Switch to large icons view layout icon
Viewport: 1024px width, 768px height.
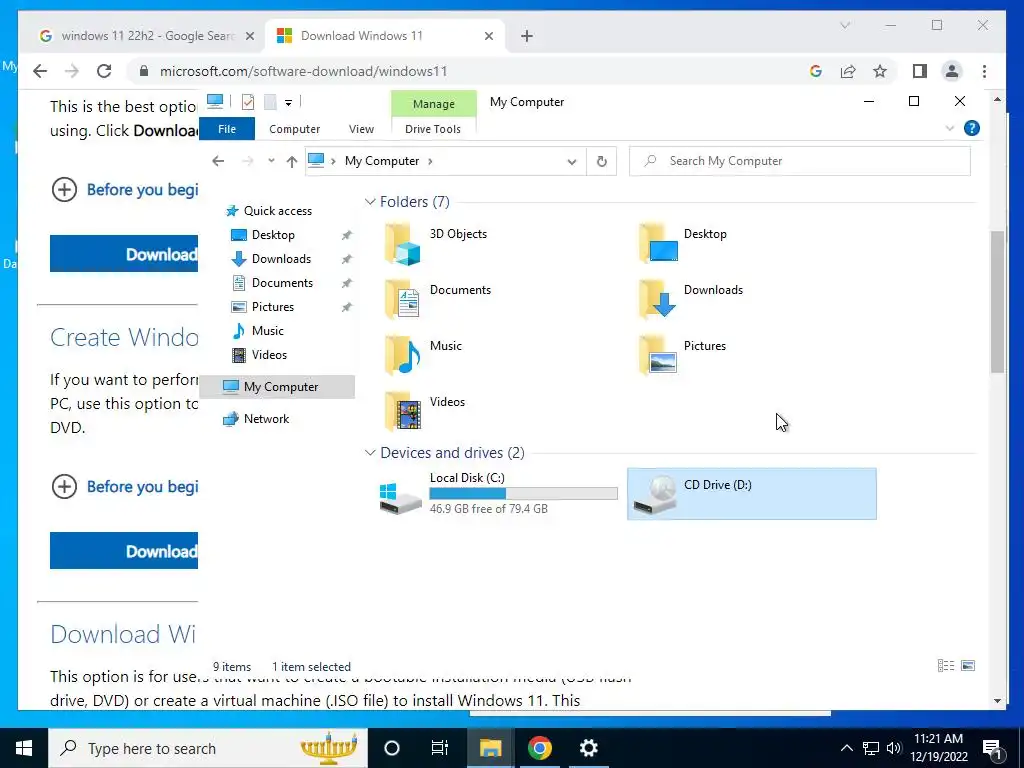click(968, 665)
